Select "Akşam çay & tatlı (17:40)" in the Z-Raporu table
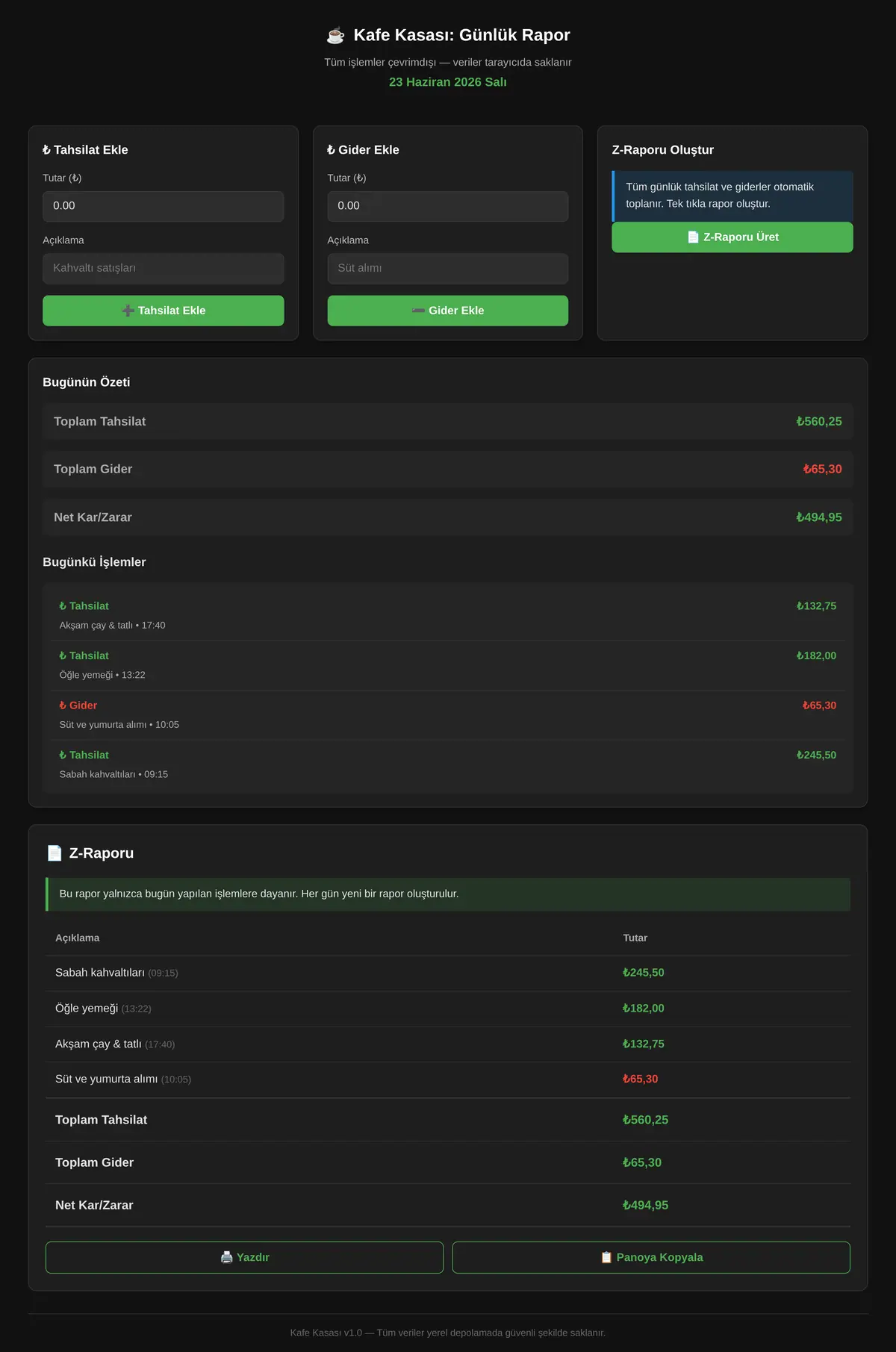Viewport: 896px width, 1352px height. (x=115, y=1044)
